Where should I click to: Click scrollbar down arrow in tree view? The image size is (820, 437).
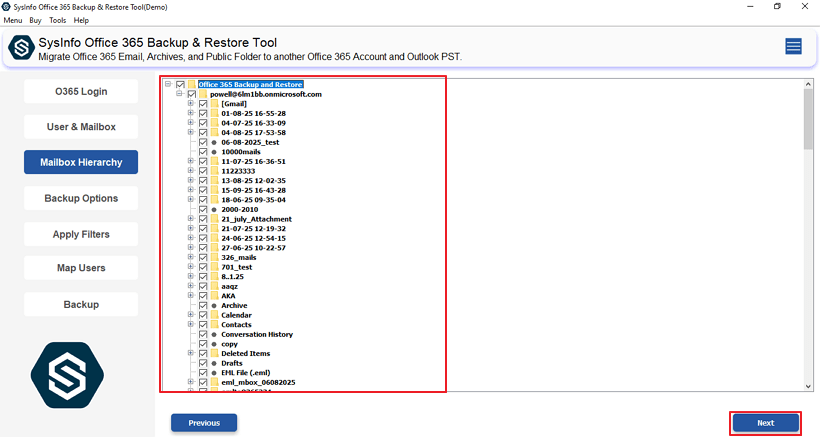coord(808,386)
